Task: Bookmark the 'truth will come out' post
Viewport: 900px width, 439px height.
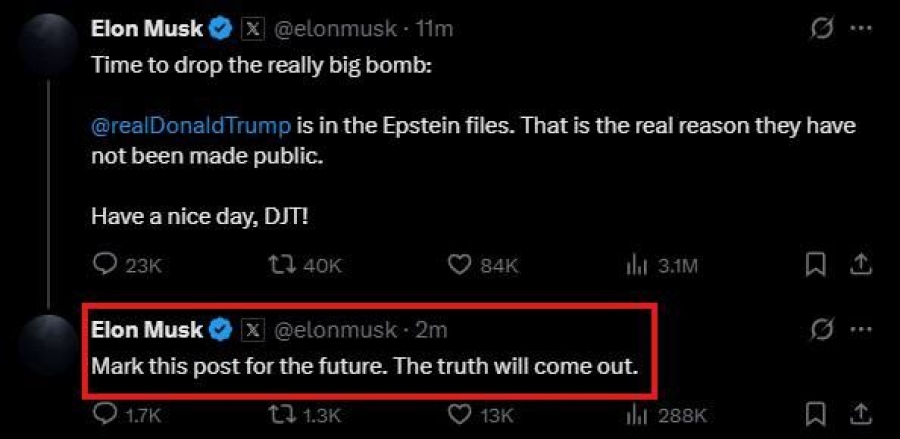Action: (816, 415)
